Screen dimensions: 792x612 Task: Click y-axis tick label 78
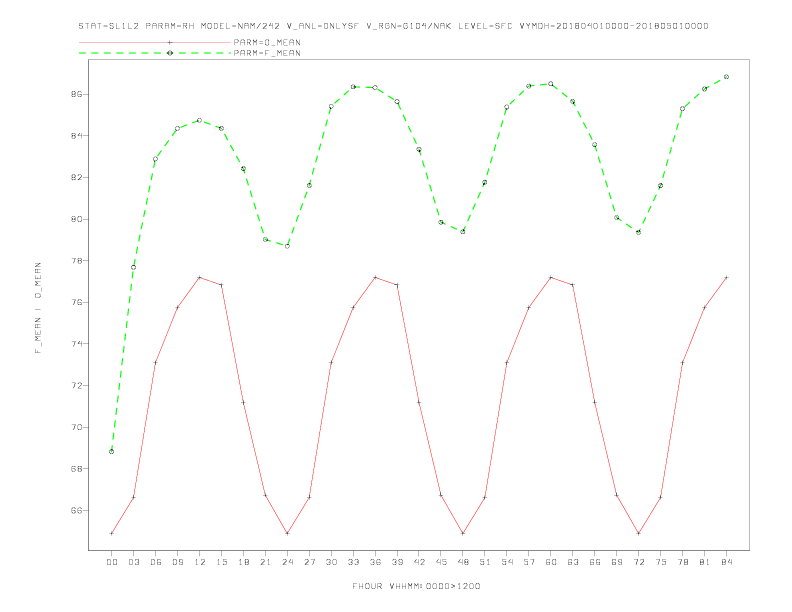[x=76, y=261]
